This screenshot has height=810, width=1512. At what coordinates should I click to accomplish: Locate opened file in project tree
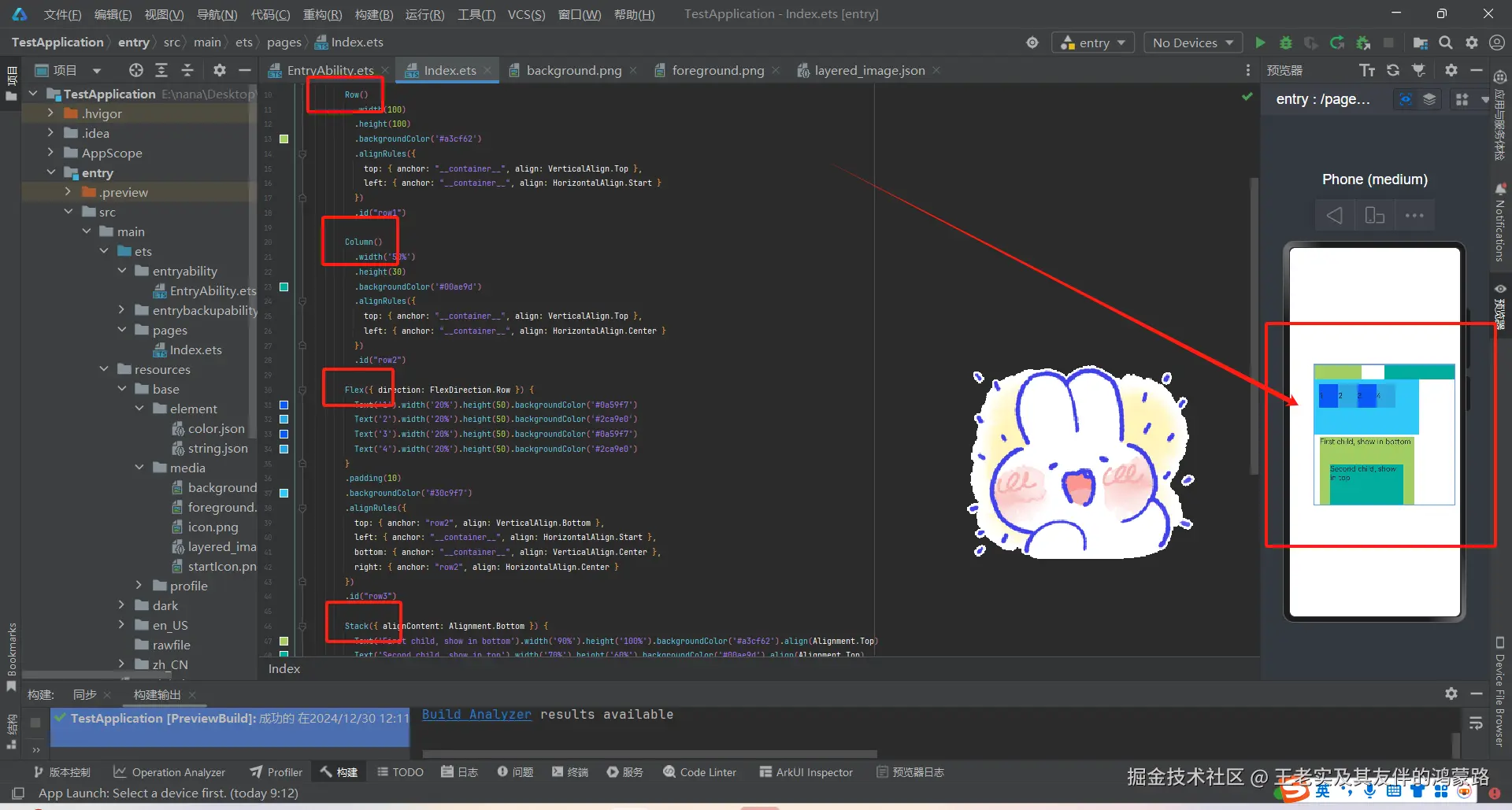pos(136,70)
